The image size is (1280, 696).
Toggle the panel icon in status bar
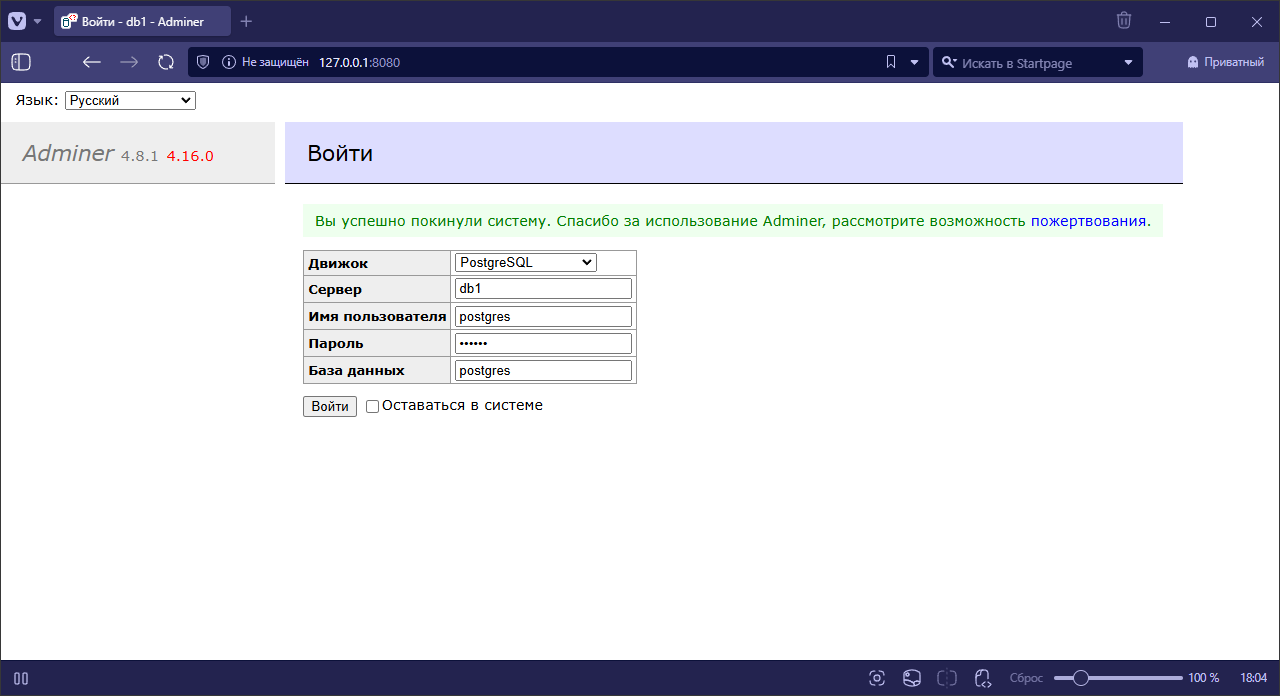21,678
